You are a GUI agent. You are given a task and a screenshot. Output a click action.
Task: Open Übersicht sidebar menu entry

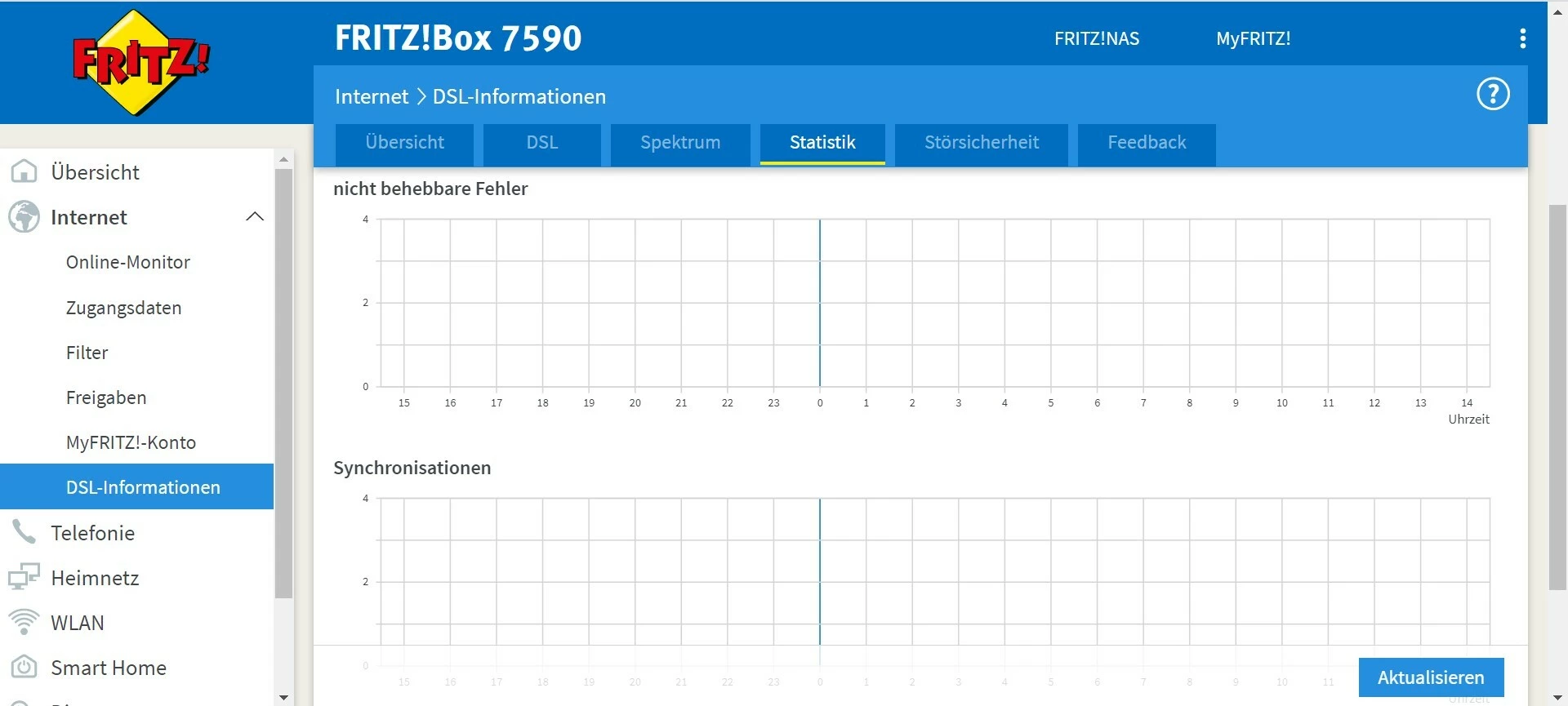pyautogui.click(x=95, y=171)
